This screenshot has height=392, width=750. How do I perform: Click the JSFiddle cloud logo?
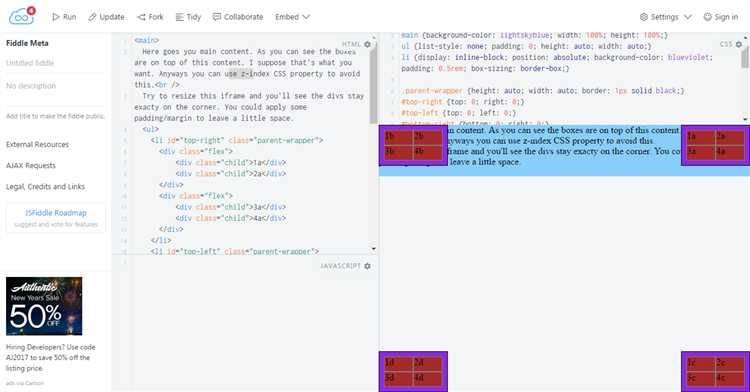click(x=22, y=16)
